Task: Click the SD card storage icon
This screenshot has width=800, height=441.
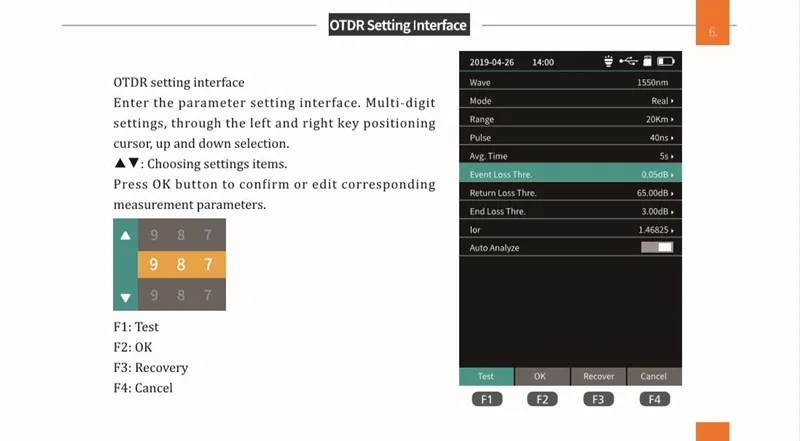Action: pos(647,61)
